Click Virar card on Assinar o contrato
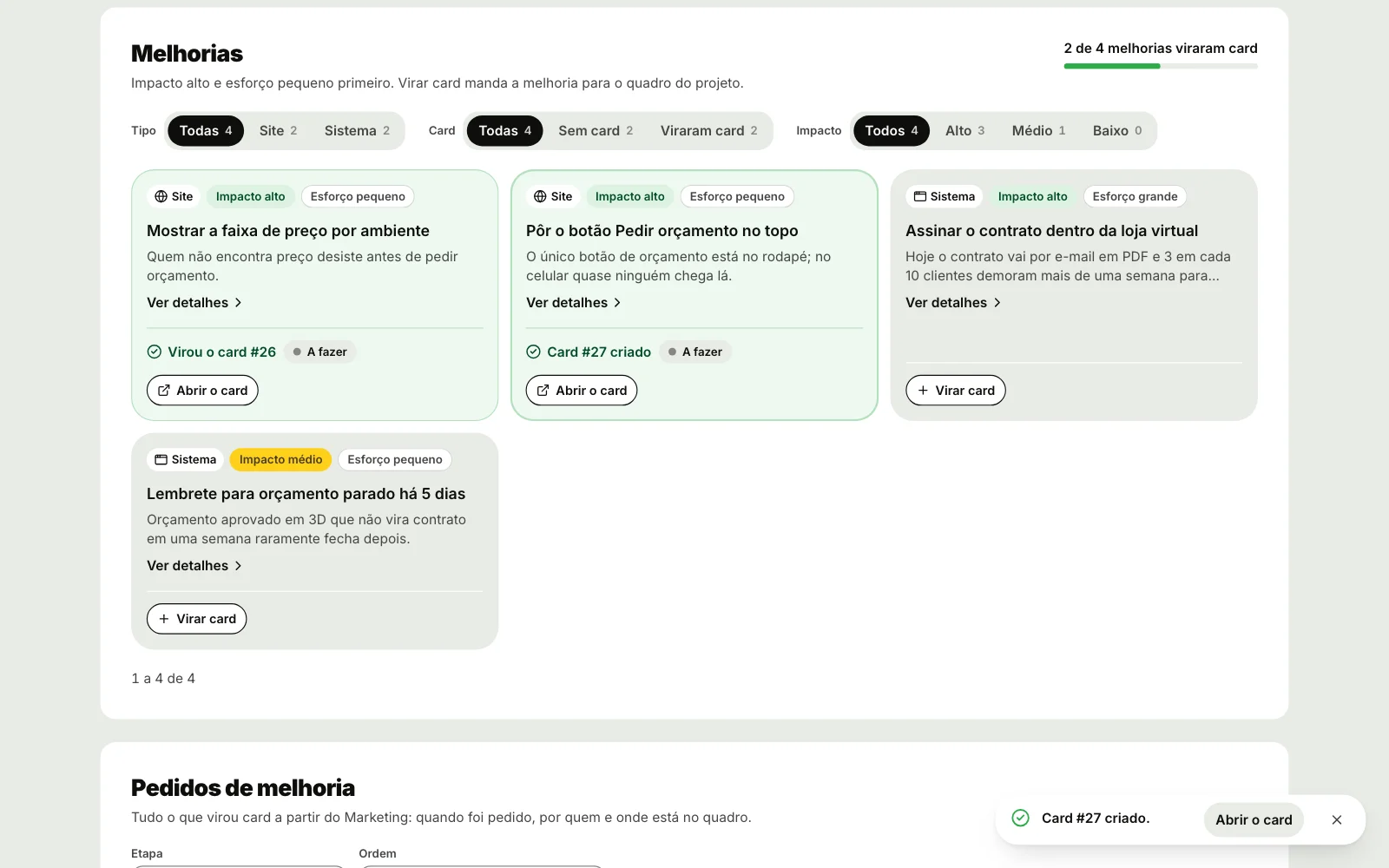The width and height of the screenshot is (1389, 868). pos(956,391)
